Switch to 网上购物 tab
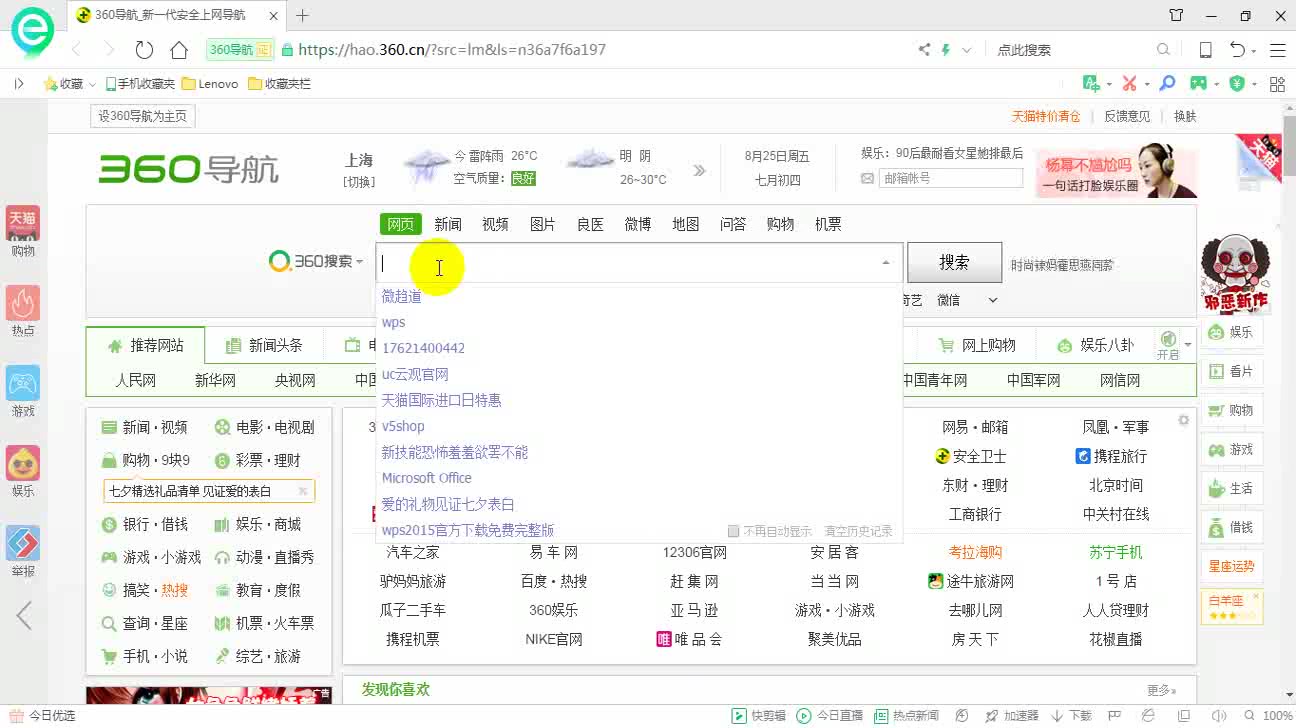This screenshot has height=728, width=1296. [x=977, y=345]
